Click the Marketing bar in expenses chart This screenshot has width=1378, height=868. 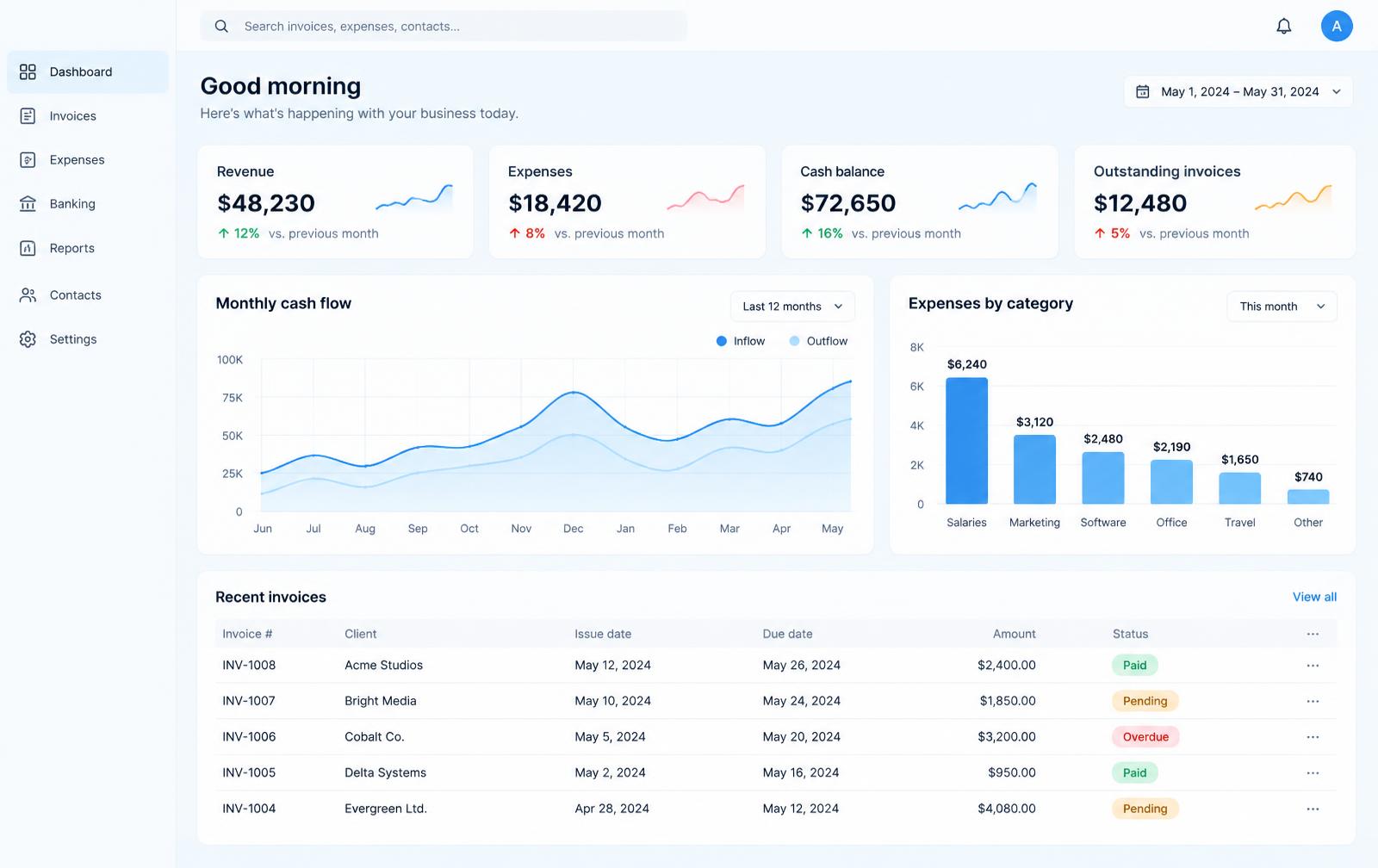point(1034,469)
